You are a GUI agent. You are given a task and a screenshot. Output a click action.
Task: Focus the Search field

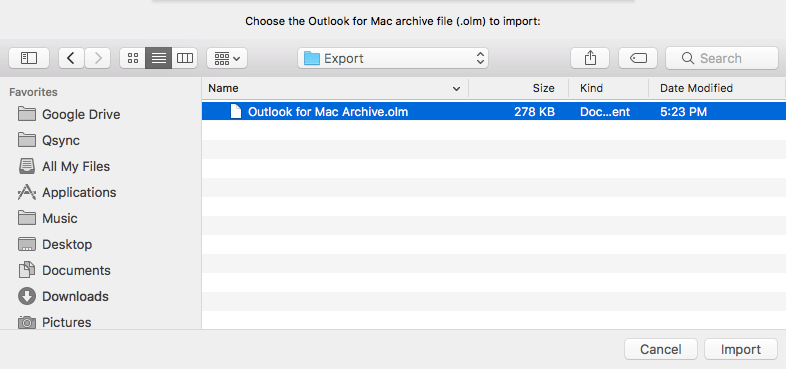coord(721,58)
